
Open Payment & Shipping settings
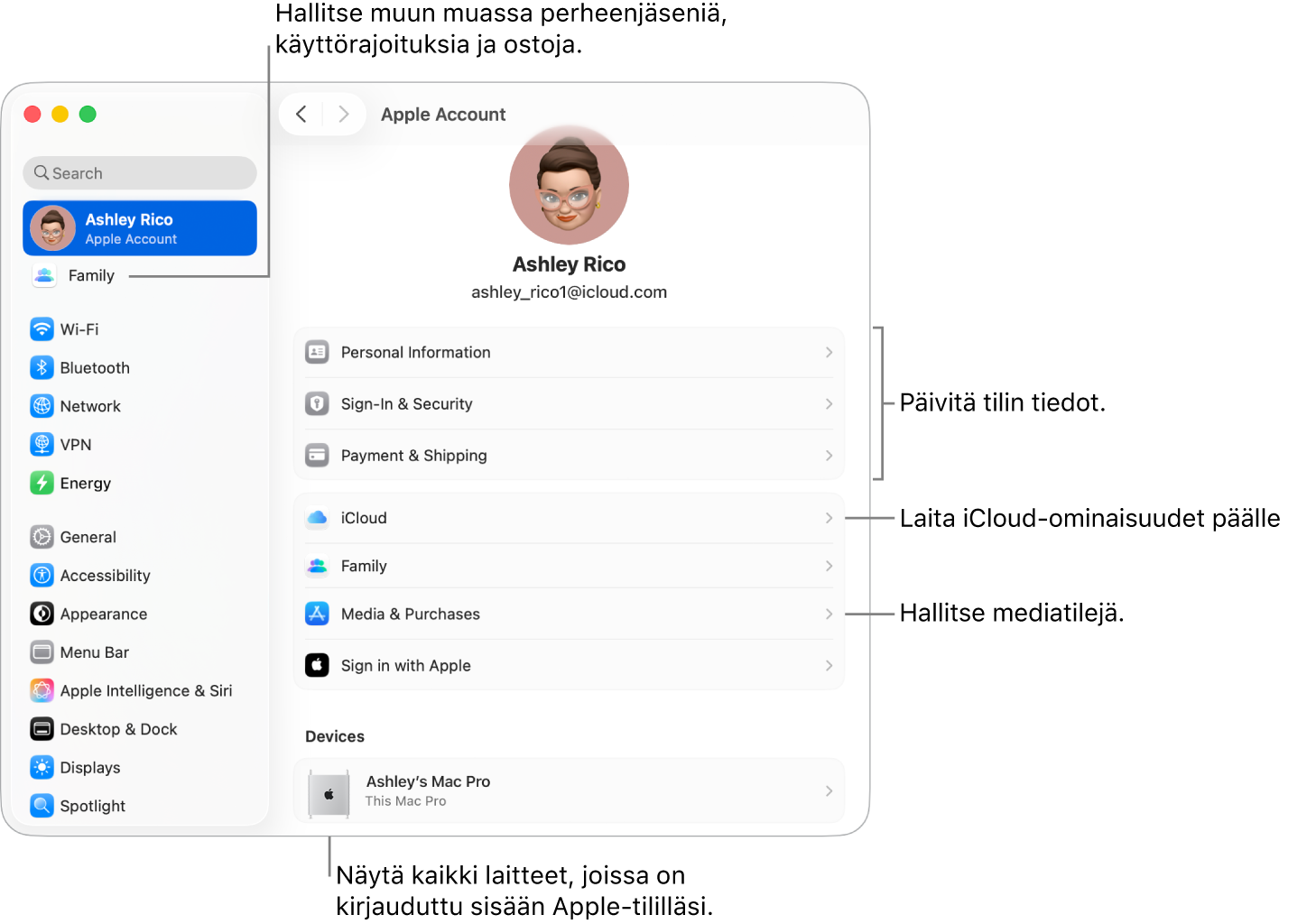569,455
